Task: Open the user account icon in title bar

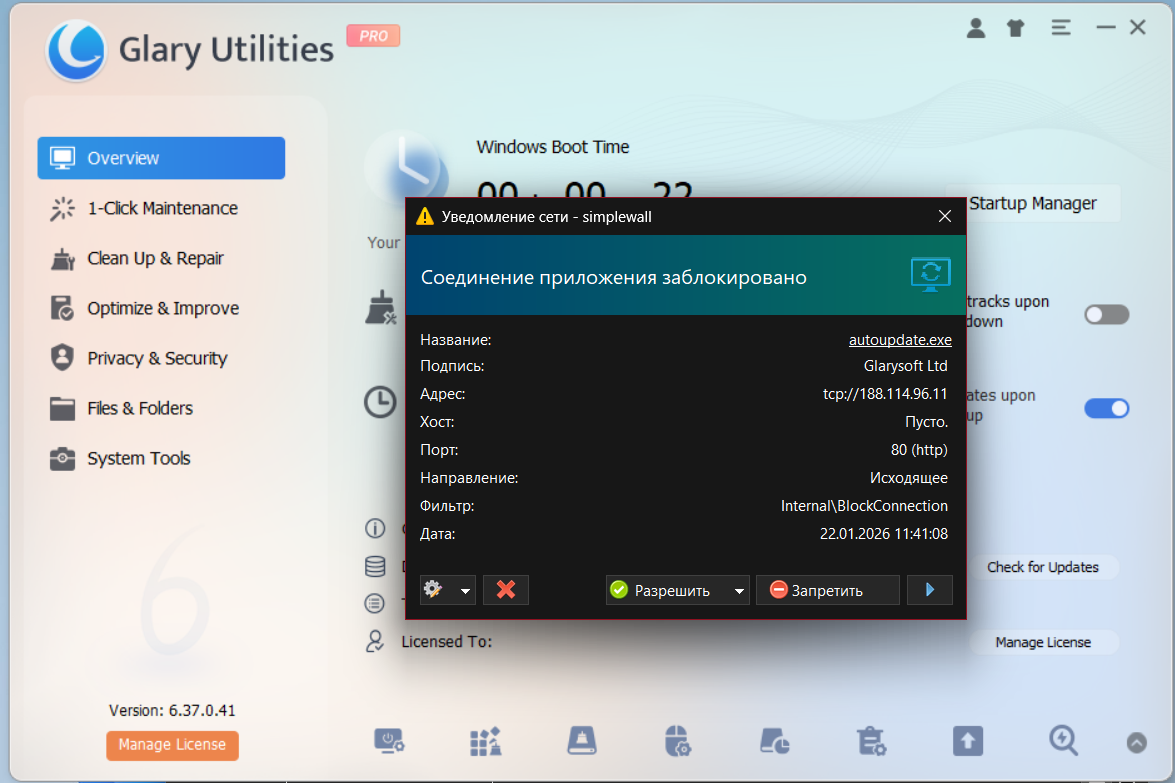Action: coord(976,28)
